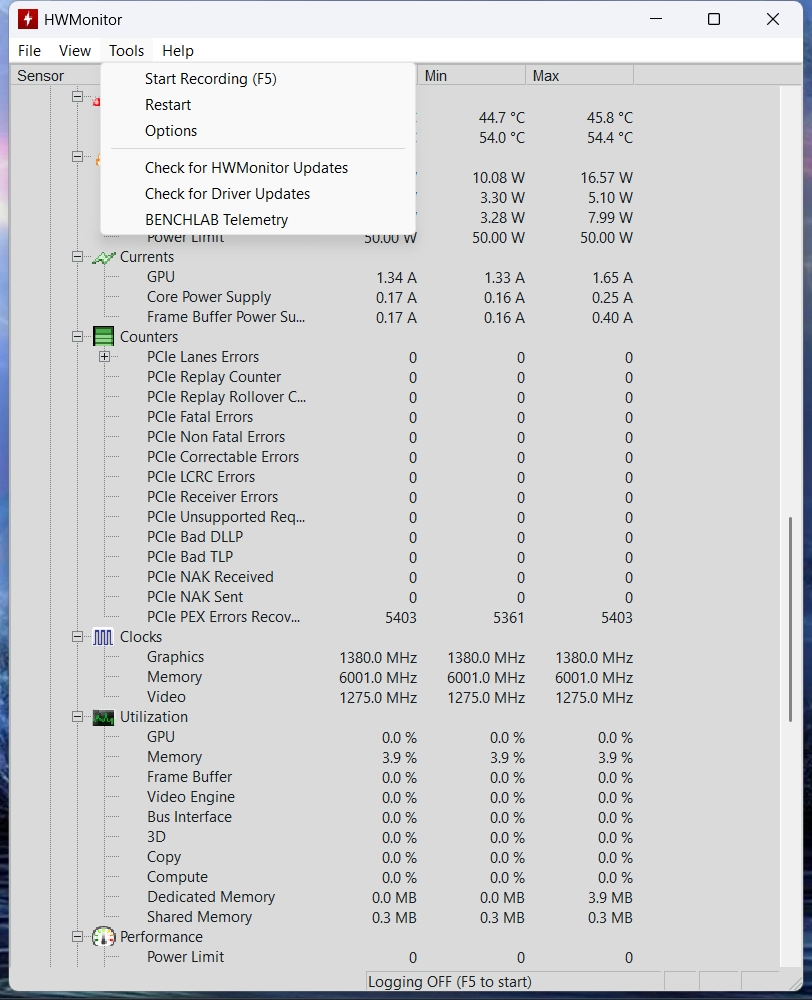Click the Performance gauge icon

click(103, 937)
